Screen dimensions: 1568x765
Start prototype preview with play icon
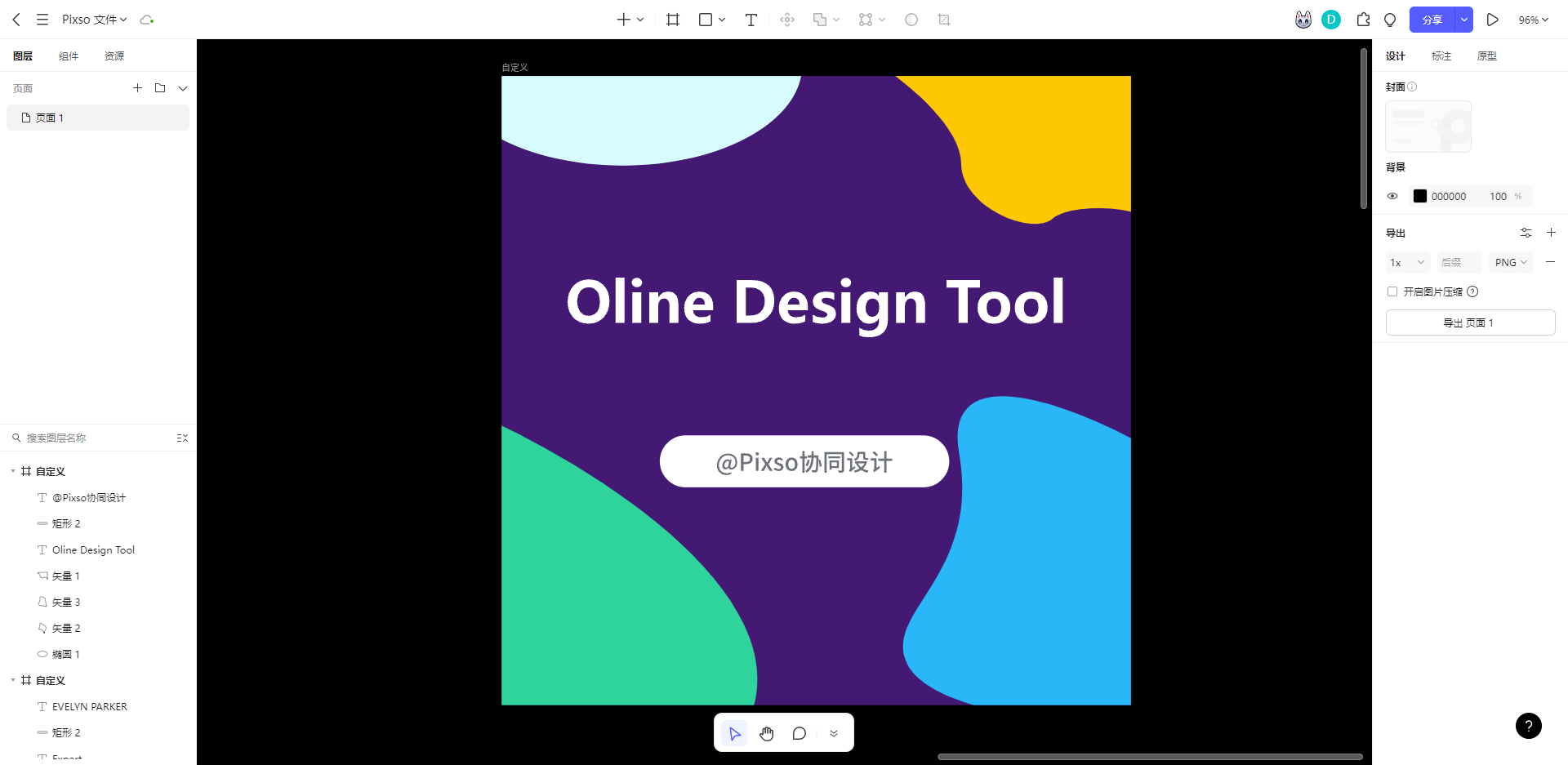click(1492, 20)
